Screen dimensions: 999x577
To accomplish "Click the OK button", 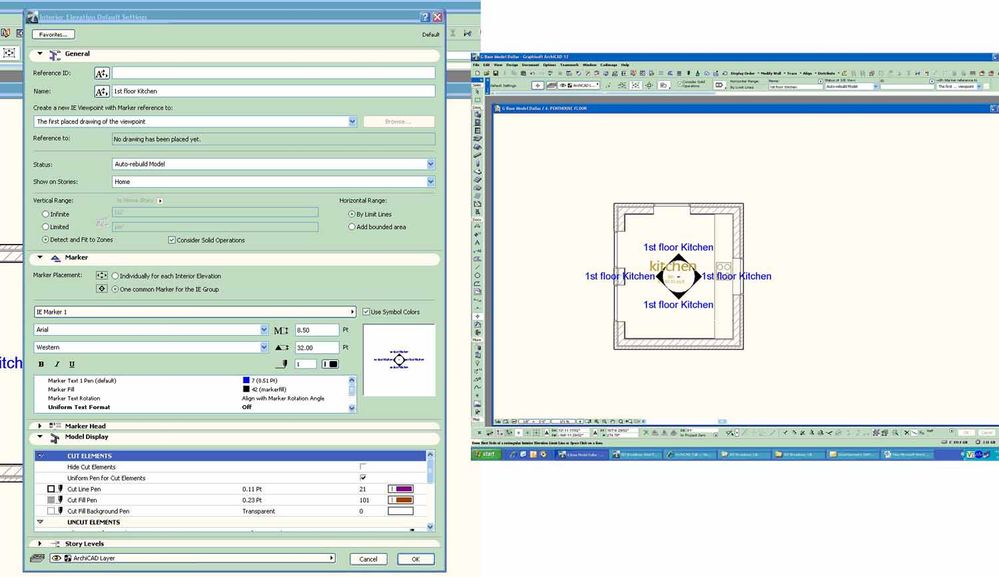I will 415,559.
